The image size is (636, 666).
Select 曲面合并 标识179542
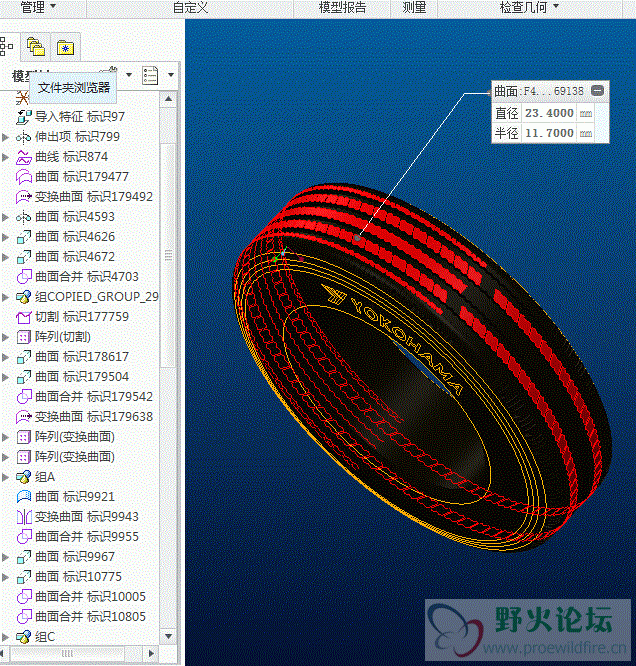tap(93, 397)
